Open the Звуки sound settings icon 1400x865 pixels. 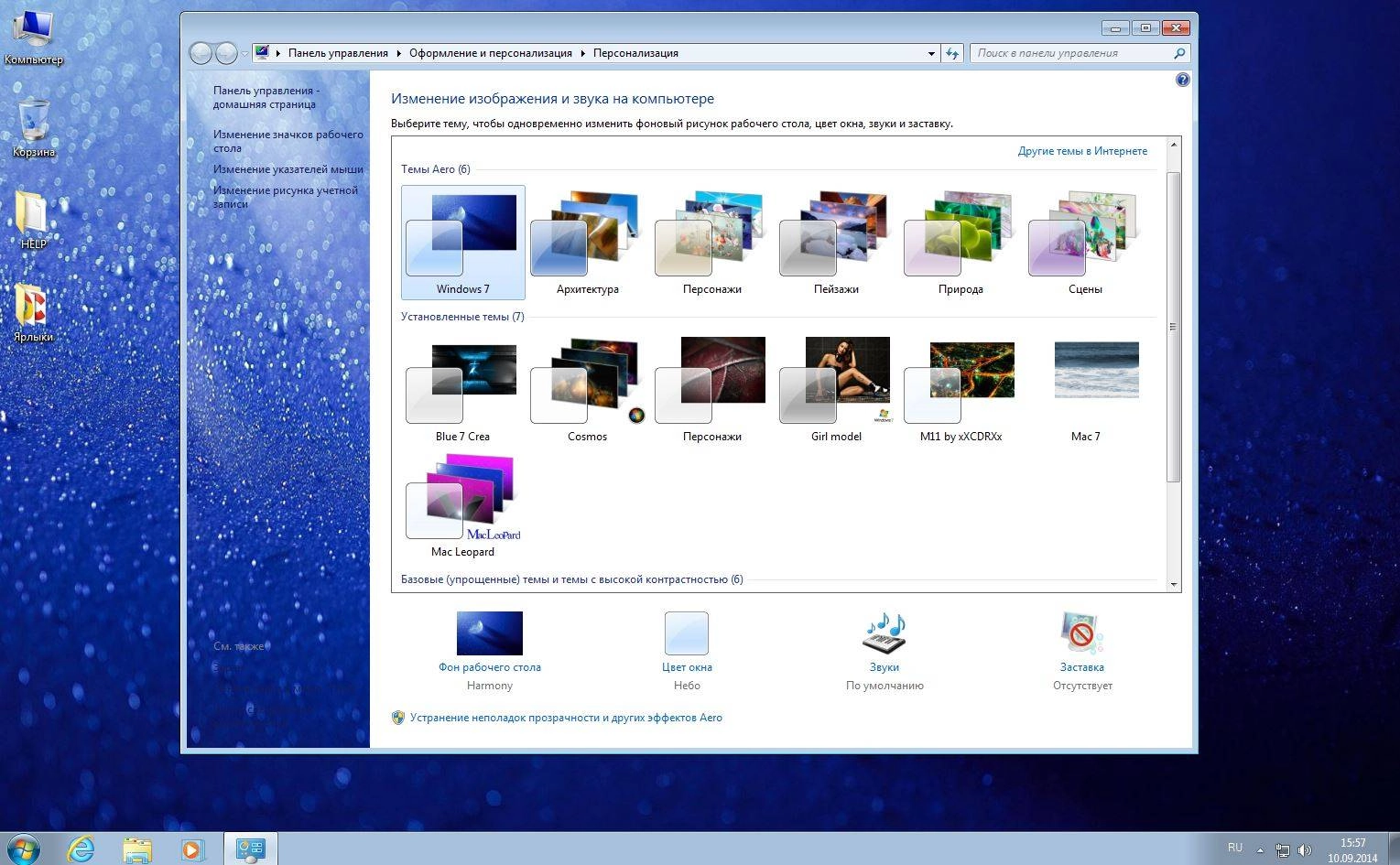884,633
